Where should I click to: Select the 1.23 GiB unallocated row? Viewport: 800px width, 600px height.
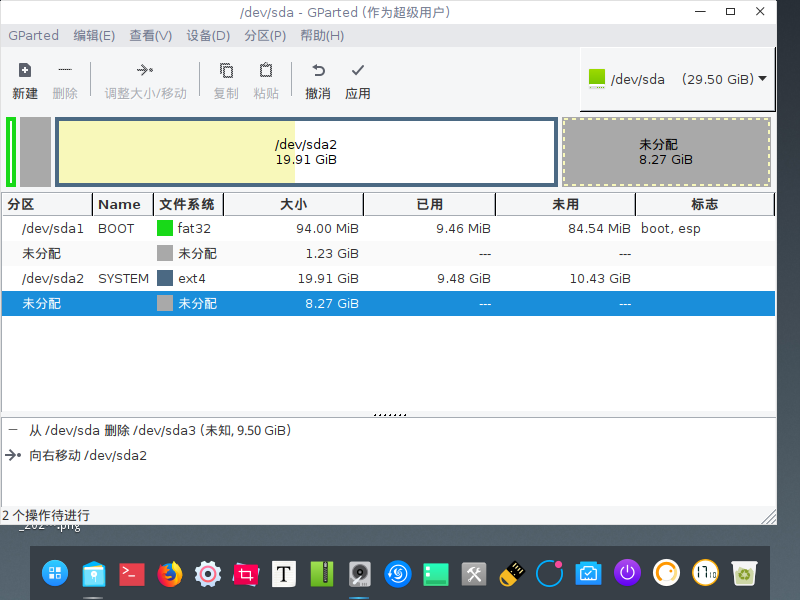[388, 254]
